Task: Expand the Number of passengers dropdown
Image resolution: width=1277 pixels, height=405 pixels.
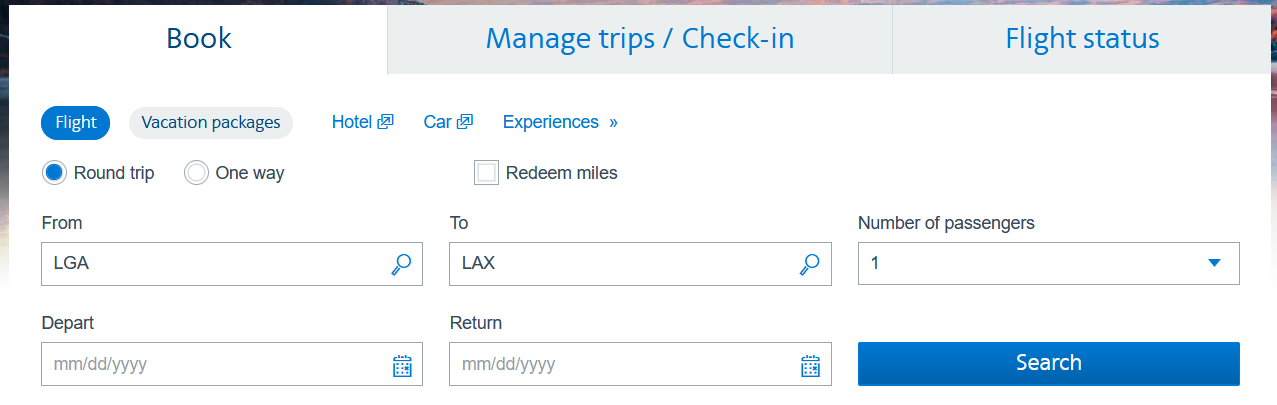Action: [x=1048, y=264]
